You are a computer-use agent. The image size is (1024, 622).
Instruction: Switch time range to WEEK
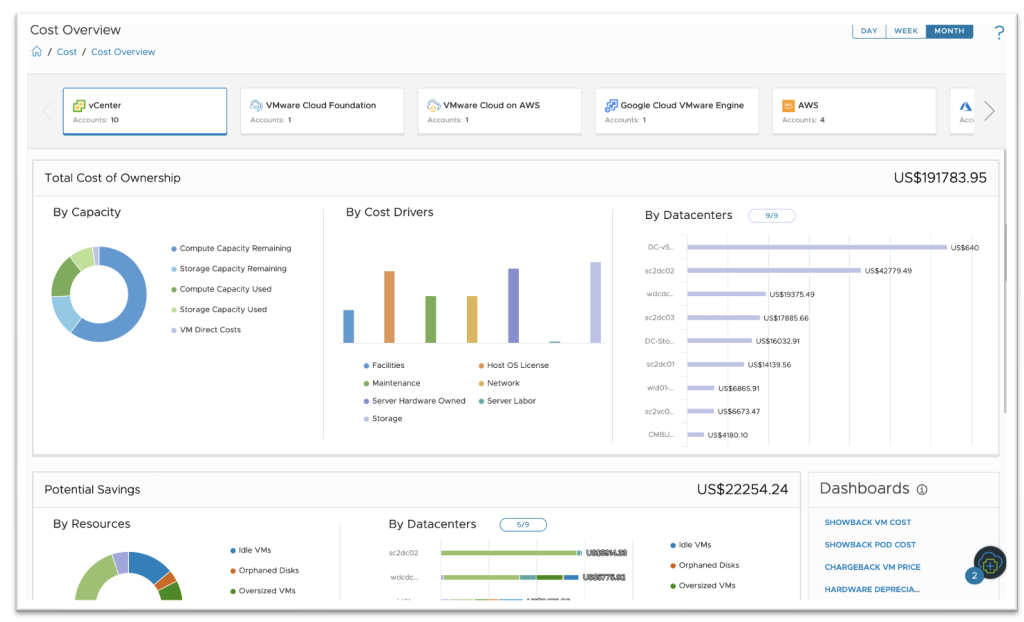coord(906,31)
